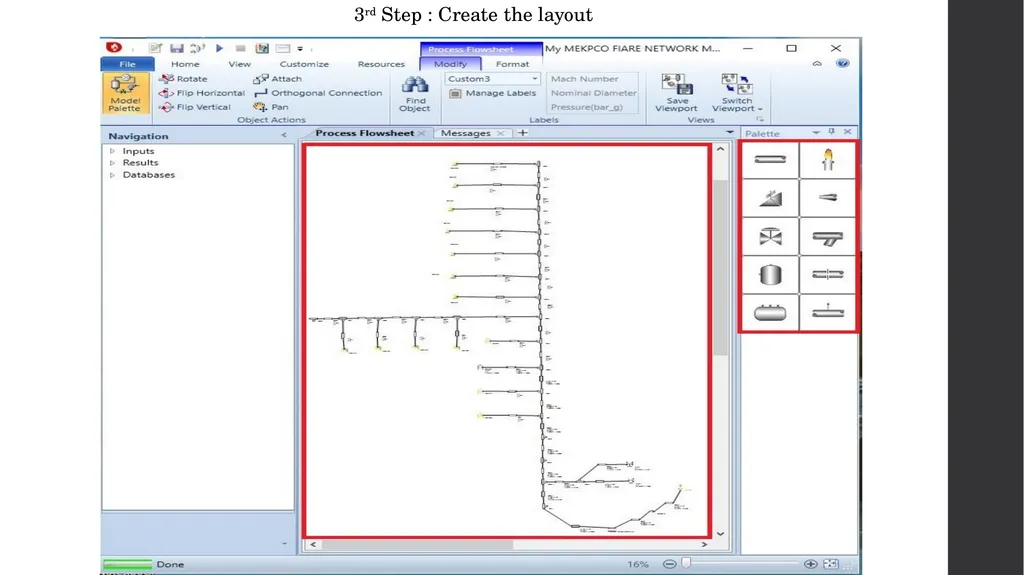Close the Messages tab
The image size is (1024, 575).
tap(500, 133)
